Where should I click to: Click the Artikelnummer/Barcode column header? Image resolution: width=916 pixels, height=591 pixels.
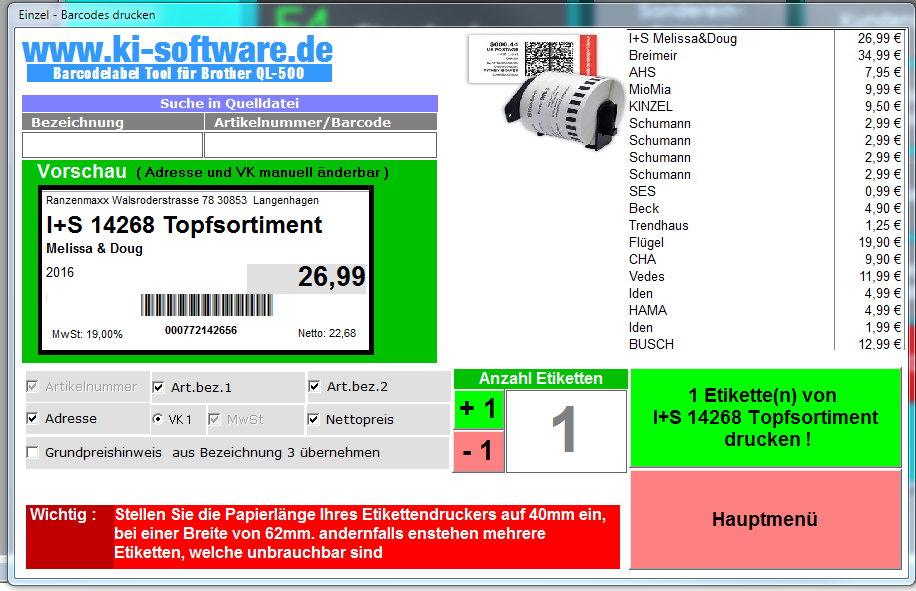tap(321, 122)
